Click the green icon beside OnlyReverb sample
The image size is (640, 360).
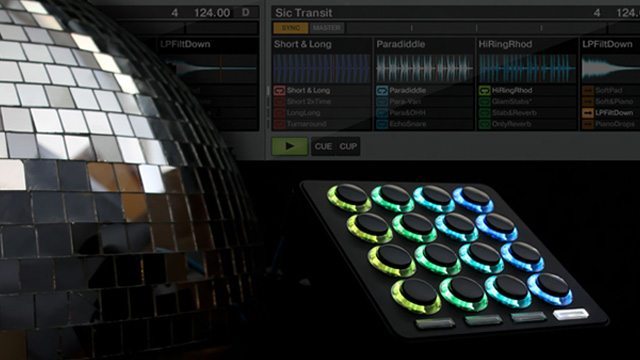click(x=484, y=124)
